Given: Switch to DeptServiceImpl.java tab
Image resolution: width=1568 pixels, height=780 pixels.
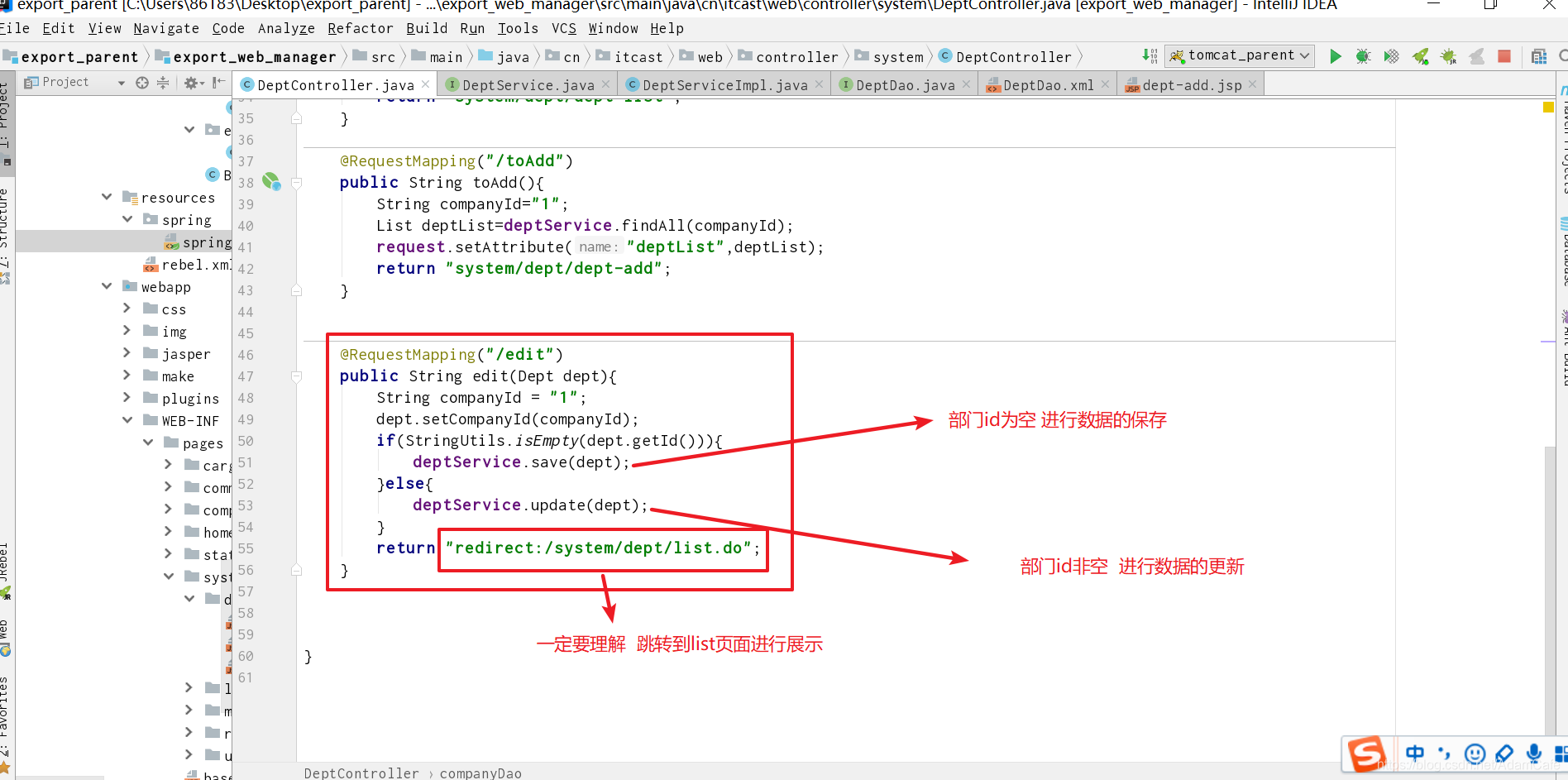Looking at the screenshot, I should pos(724,85).
